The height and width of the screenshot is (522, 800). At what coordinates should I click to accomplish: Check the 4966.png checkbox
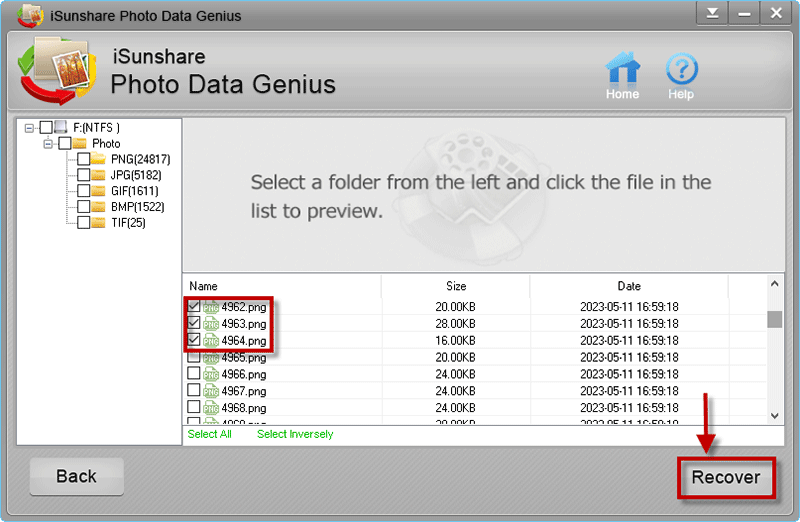coord(193,374)
